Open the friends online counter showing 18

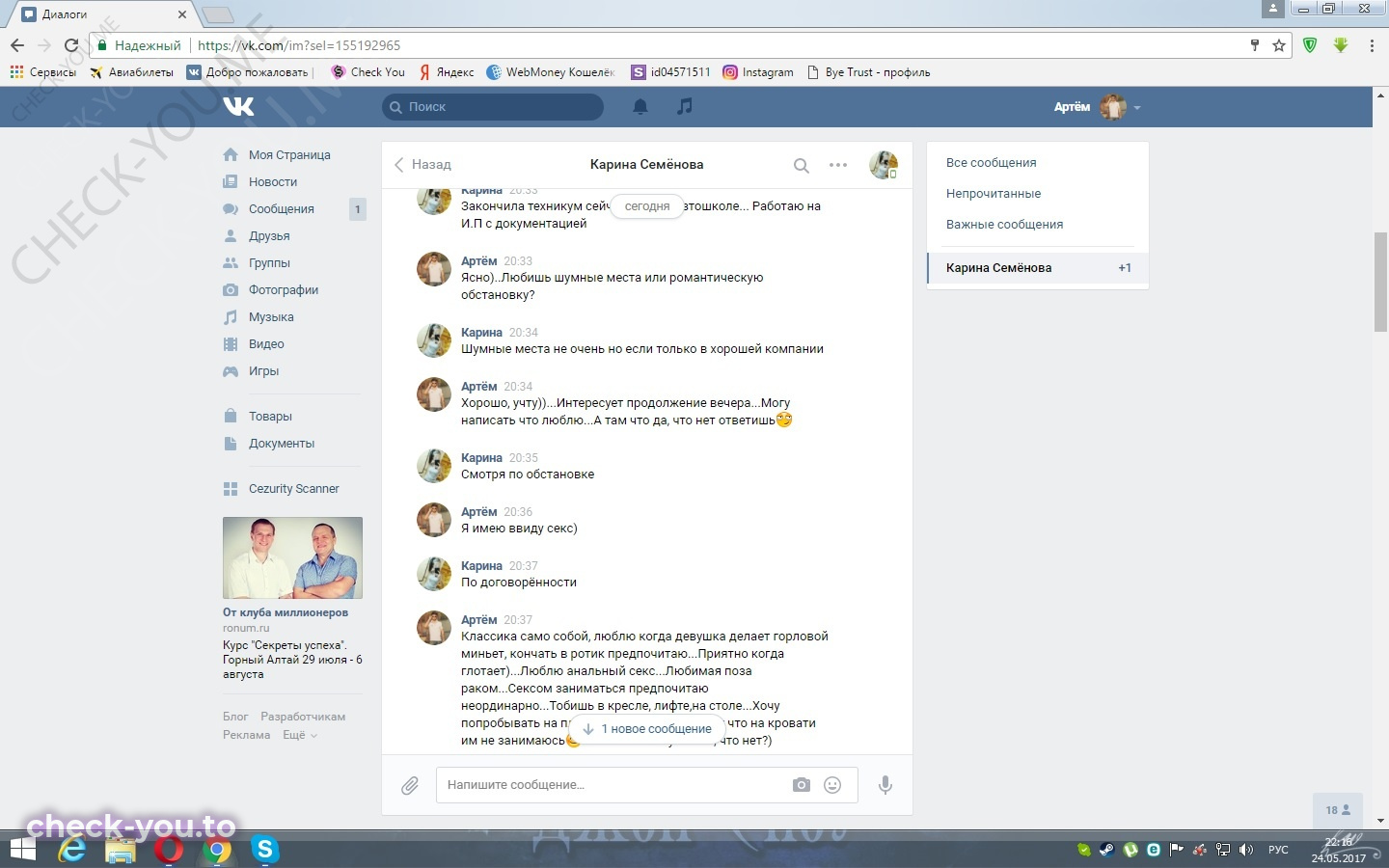[1338, 810]
